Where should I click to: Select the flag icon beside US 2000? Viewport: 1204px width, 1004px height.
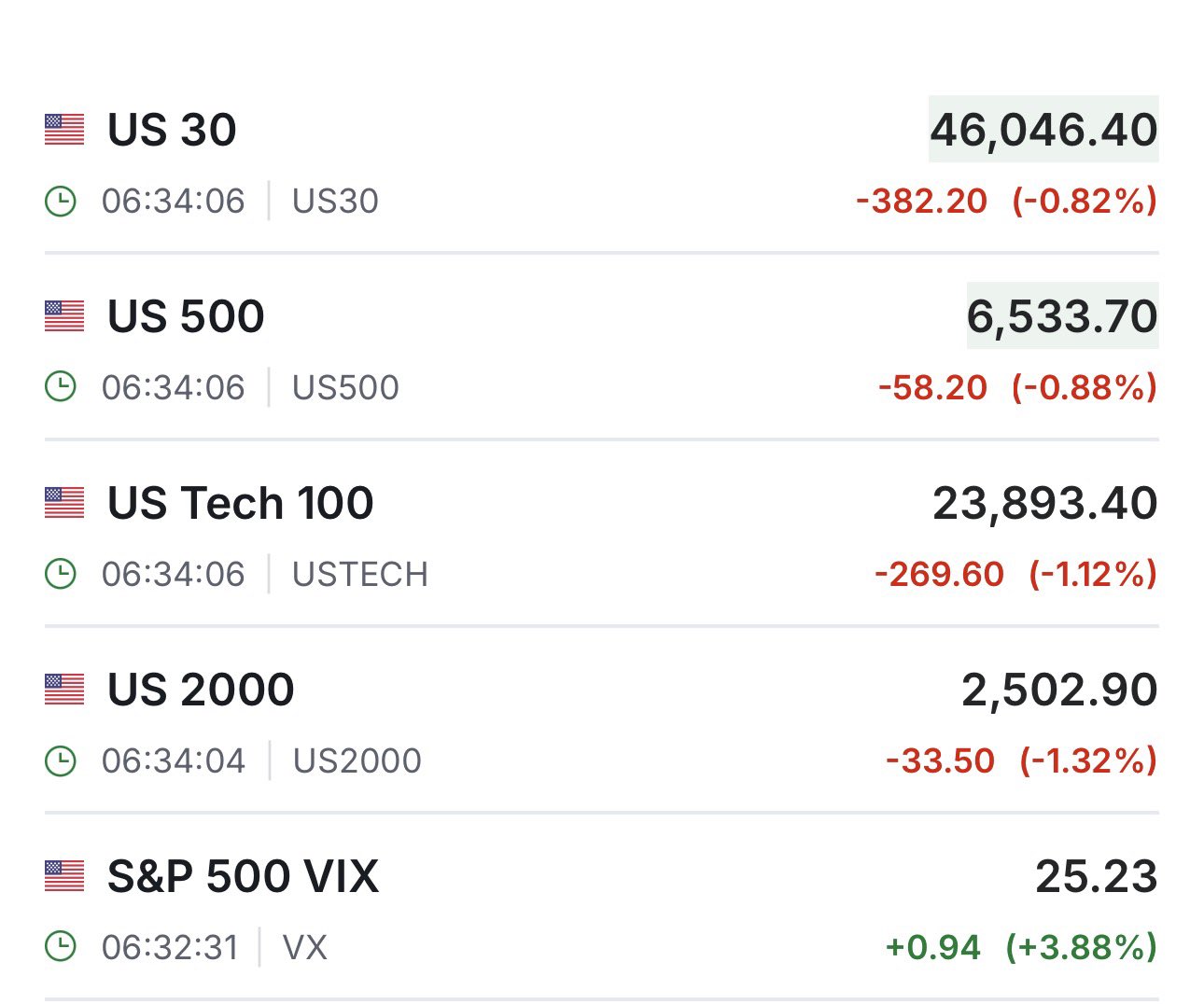(x=64, y=690)
